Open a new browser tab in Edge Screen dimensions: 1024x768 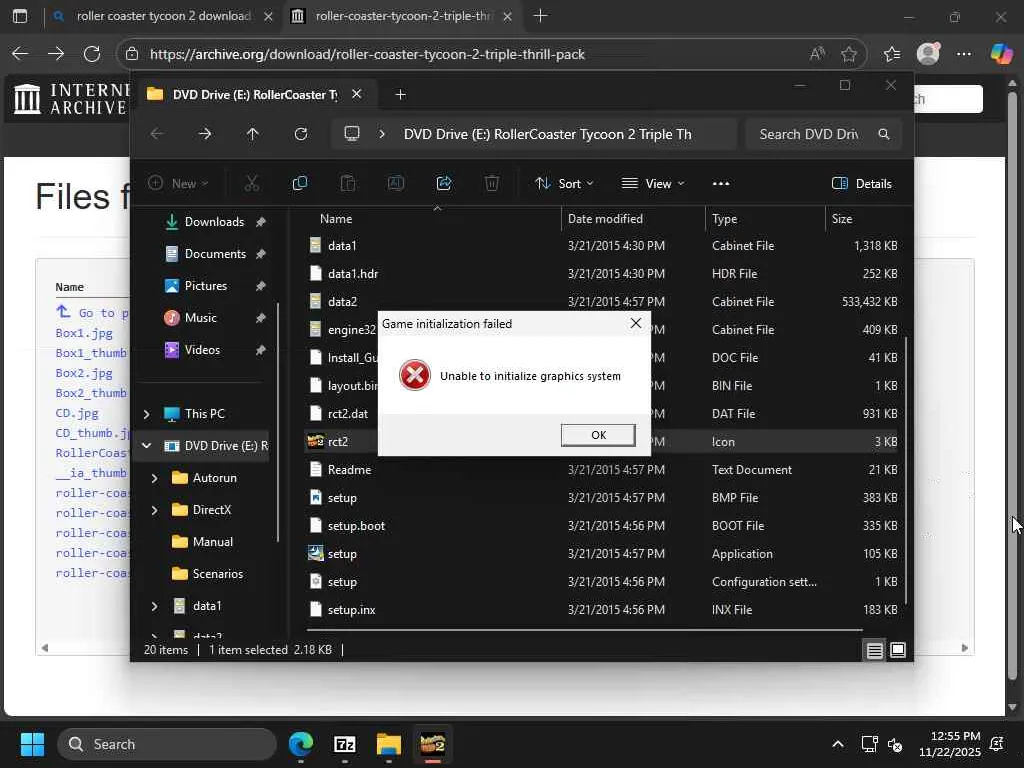tap(541, 16)
